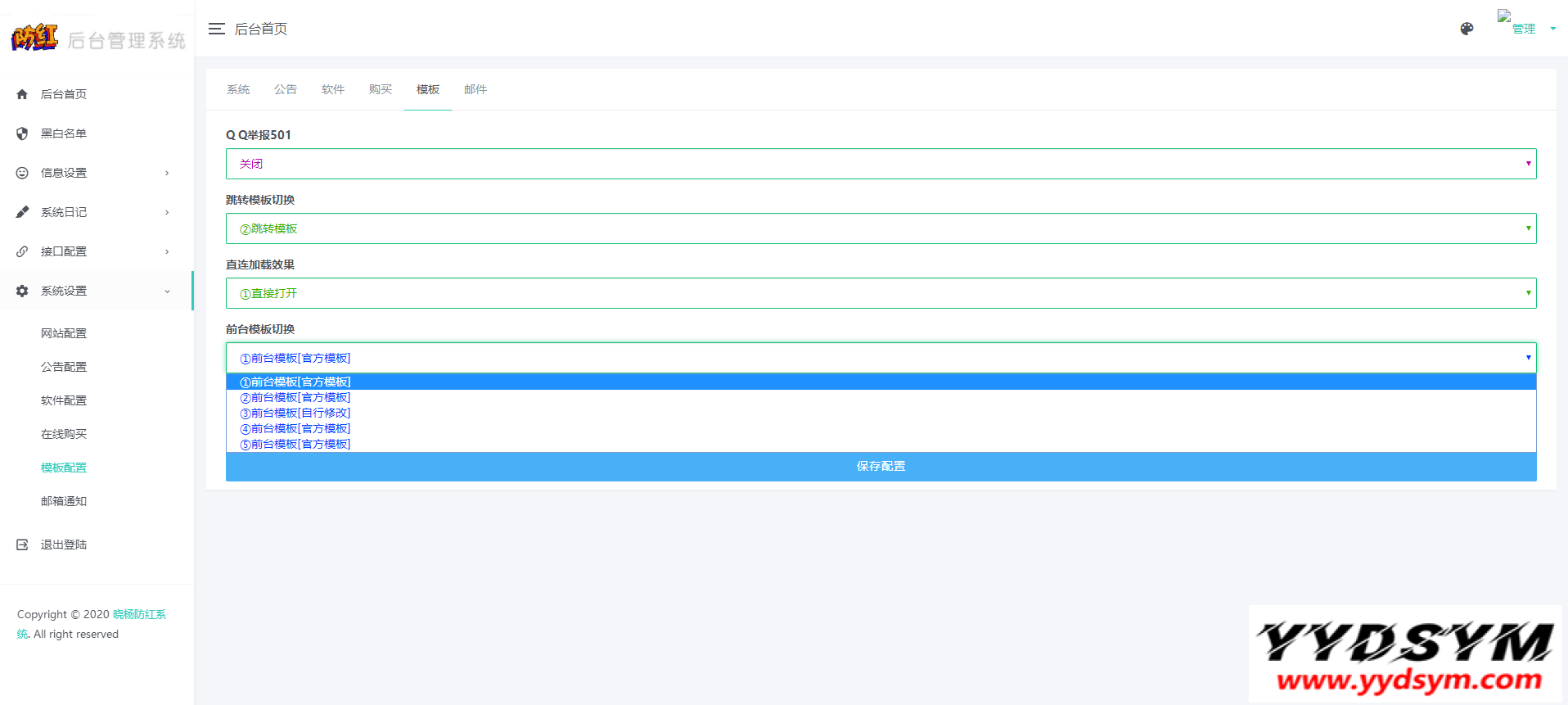Click the 保存配置 button

[x=881, y=466]
